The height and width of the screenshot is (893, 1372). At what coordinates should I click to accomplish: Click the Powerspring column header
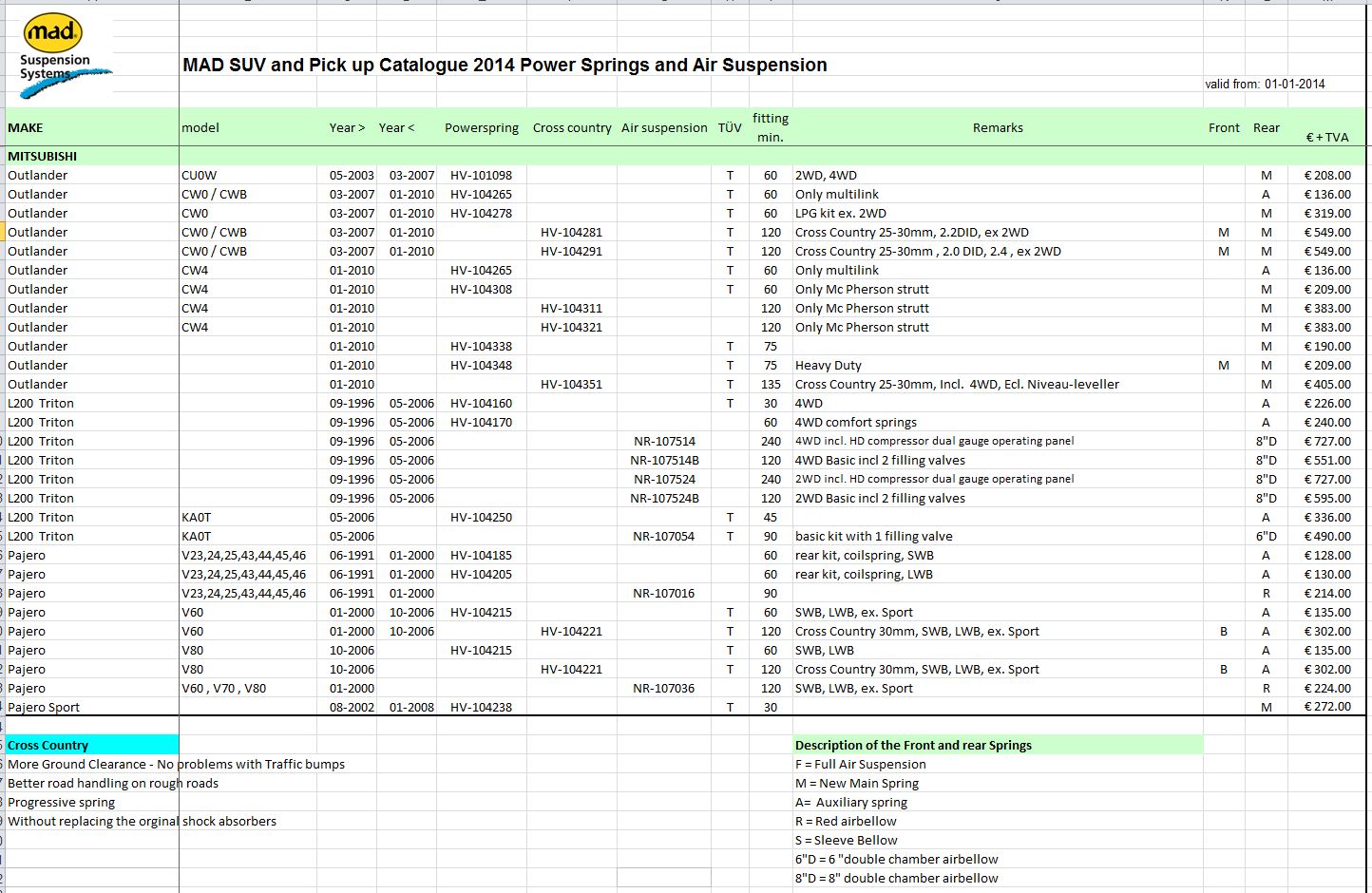(x=481, y=128)
